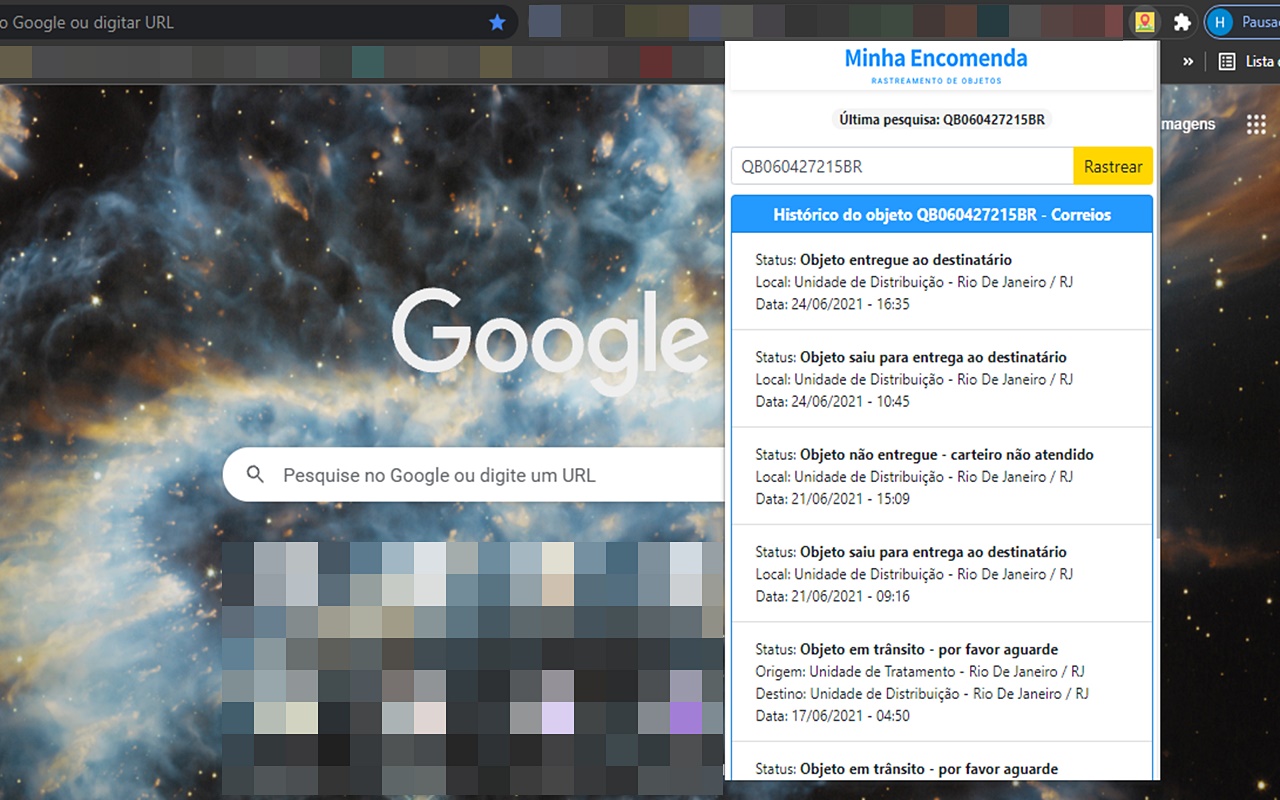Viewport: 1280px width, 800px height.
Task: Click the magnifier icon in the search box
Action: click(x=256, y=474)
